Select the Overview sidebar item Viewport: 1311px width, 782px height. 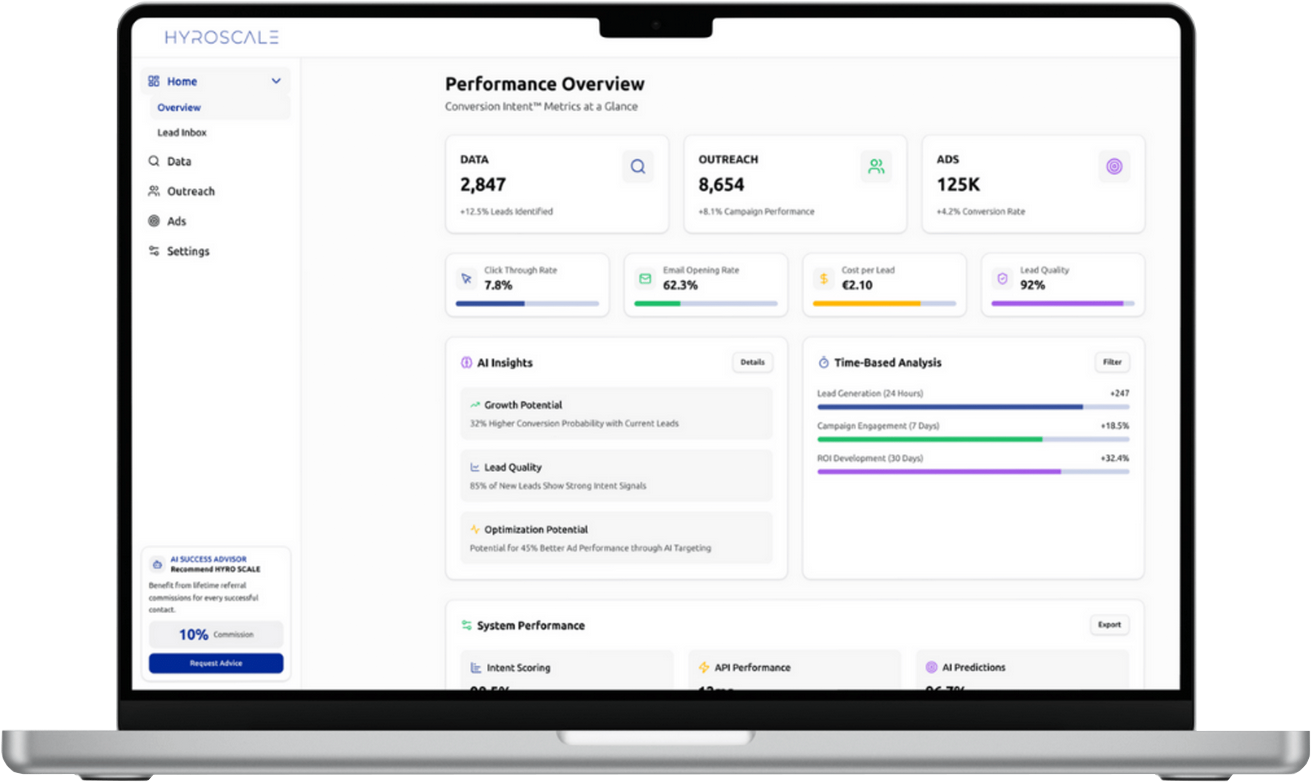coord(179,107)
